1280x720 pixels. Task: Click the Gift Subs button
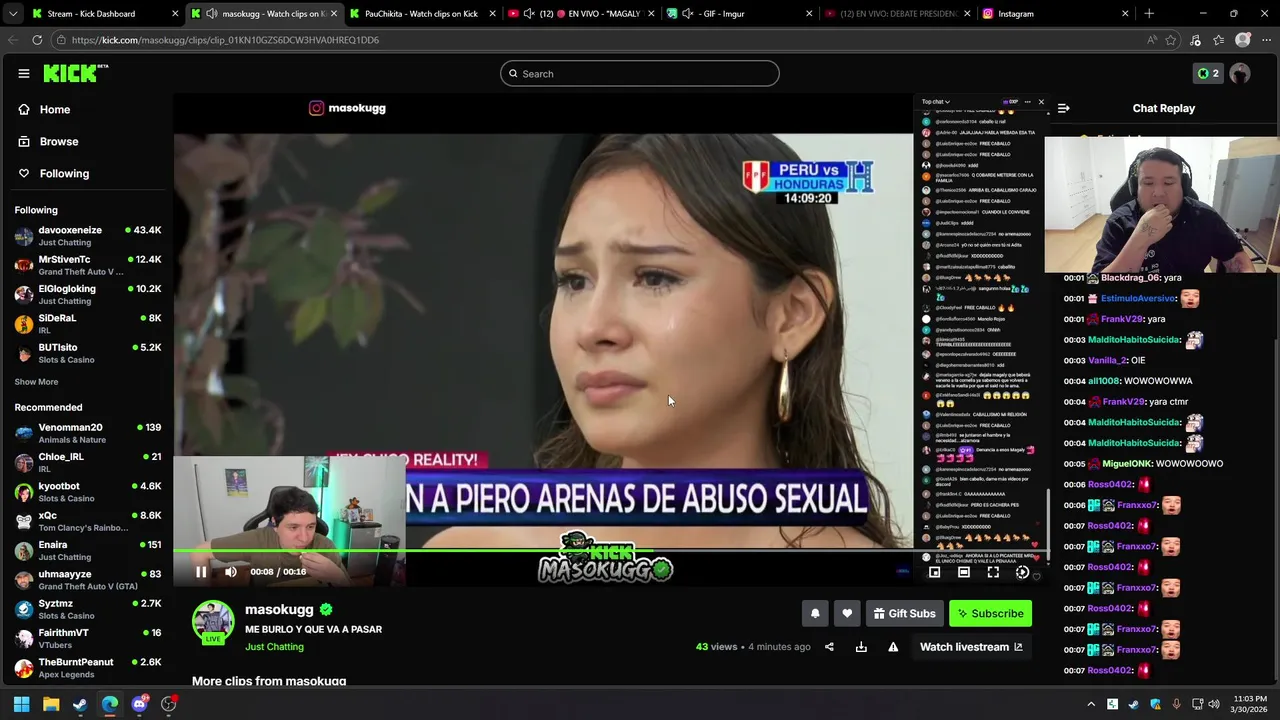pyautogui.click(x=904, y=613)
